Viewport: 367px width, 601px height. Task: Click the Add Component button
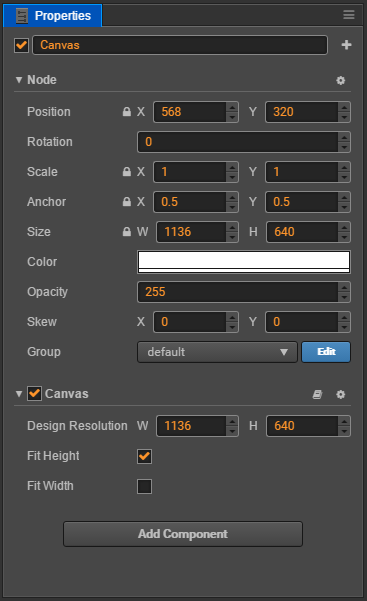coord(183,534)
